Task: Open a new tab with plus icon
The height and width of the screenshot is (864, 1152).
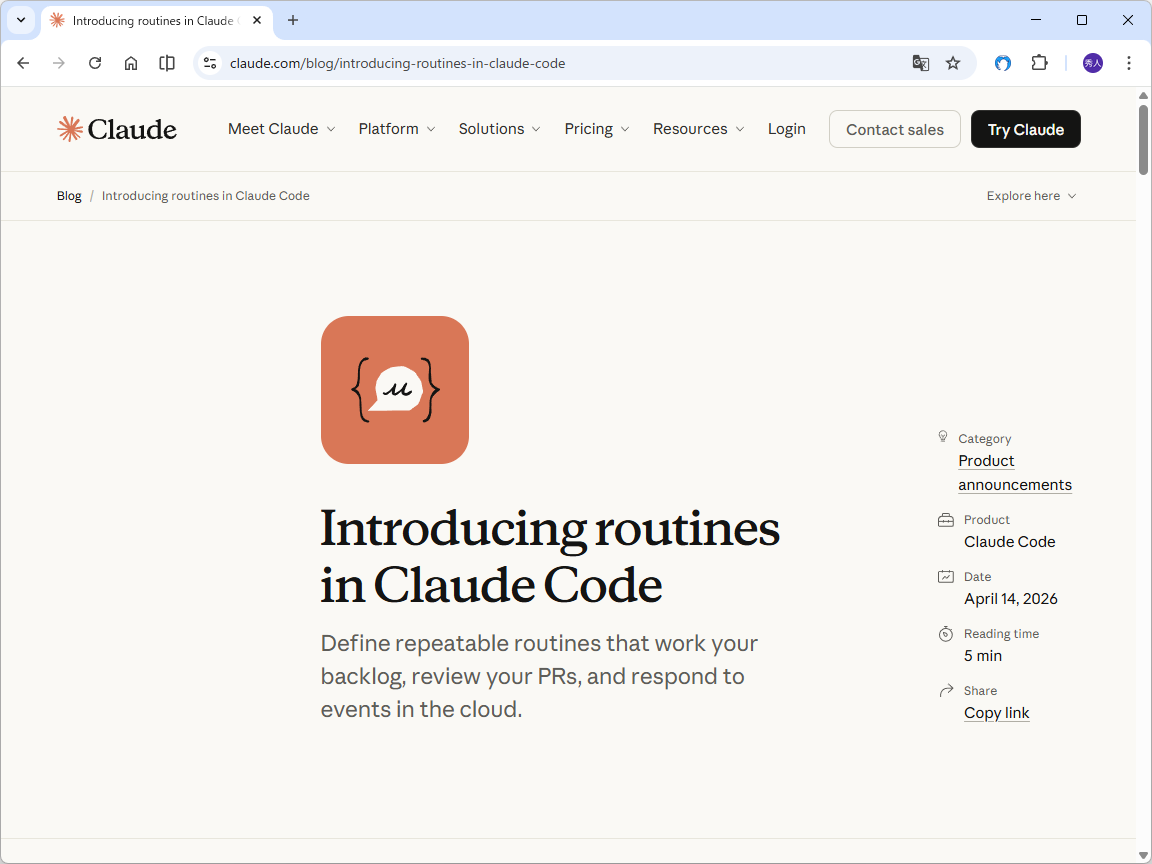Action: tap(293, 21)
